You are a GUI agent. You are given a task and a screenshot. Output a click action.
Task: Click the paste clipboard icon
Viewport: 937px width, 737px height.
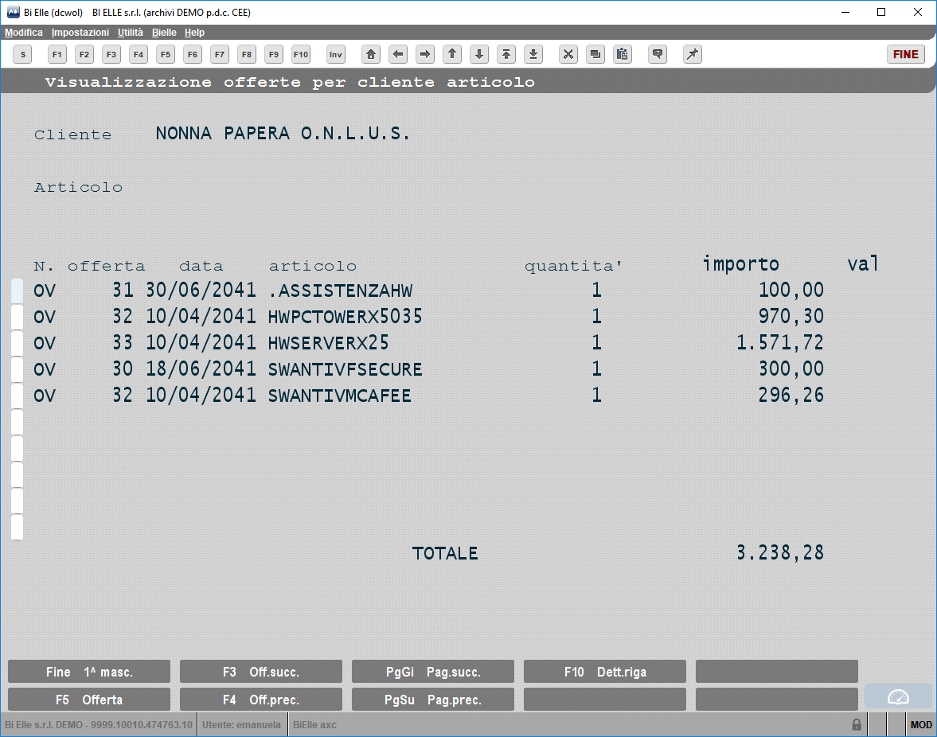point(622,54)
